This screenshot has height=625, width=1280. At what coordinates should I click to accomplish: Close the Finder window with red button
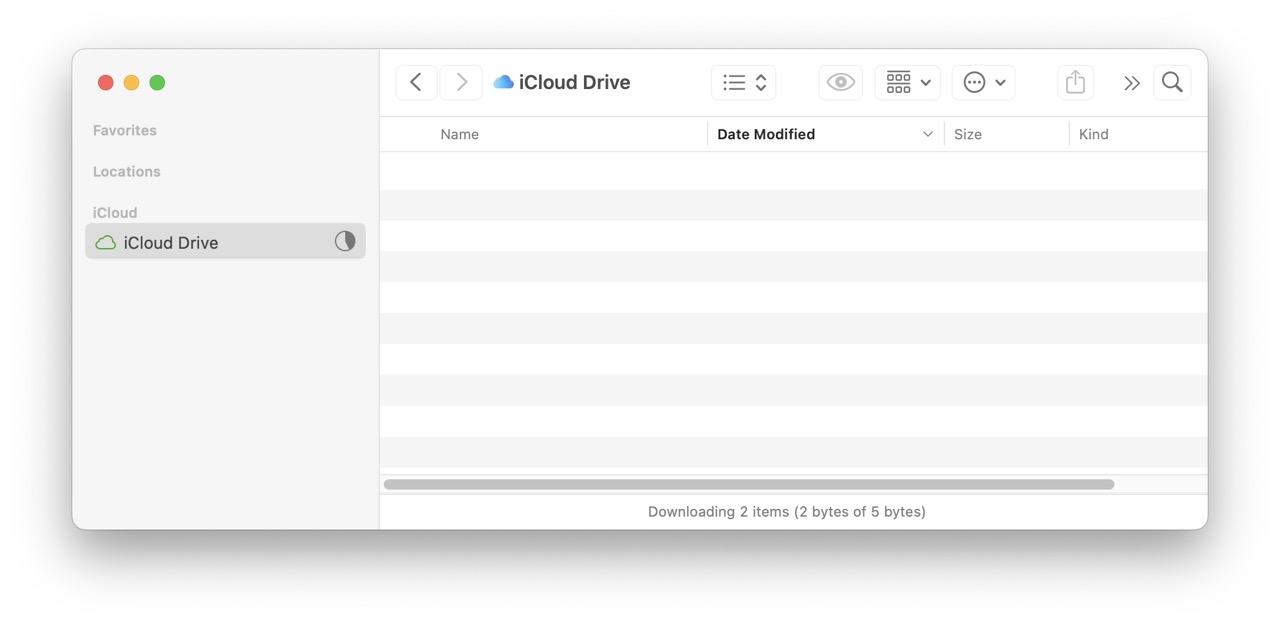(105, 82)
